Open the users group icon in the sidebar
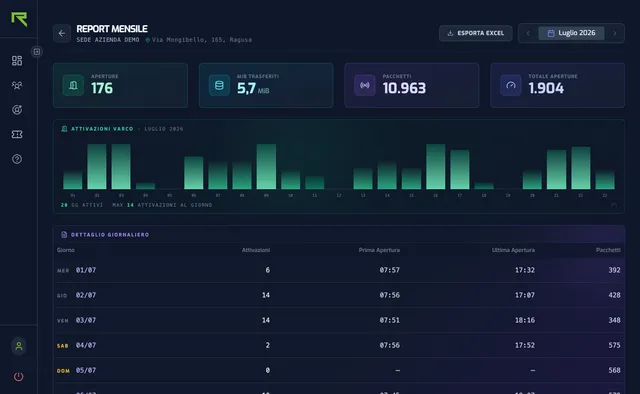The height and width of the screenshot is (394, 640). click(x=17, y=85)
